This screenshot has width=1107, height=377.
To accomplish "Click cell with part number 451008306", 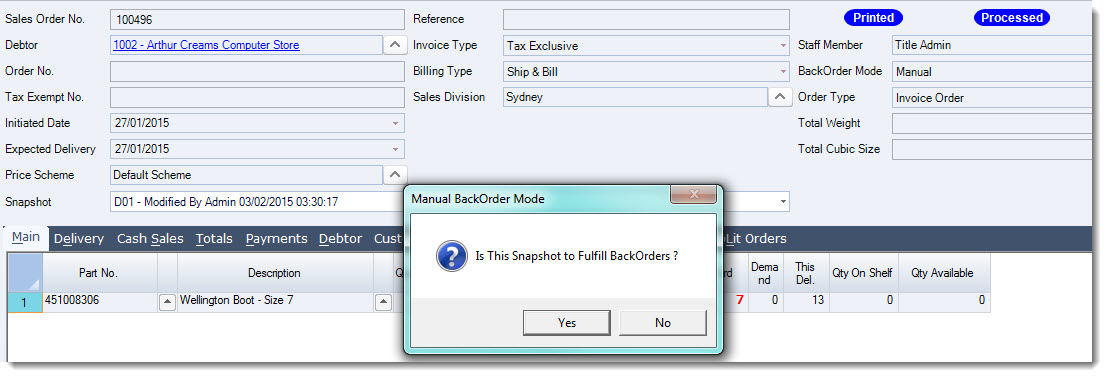I will (100, 302).
